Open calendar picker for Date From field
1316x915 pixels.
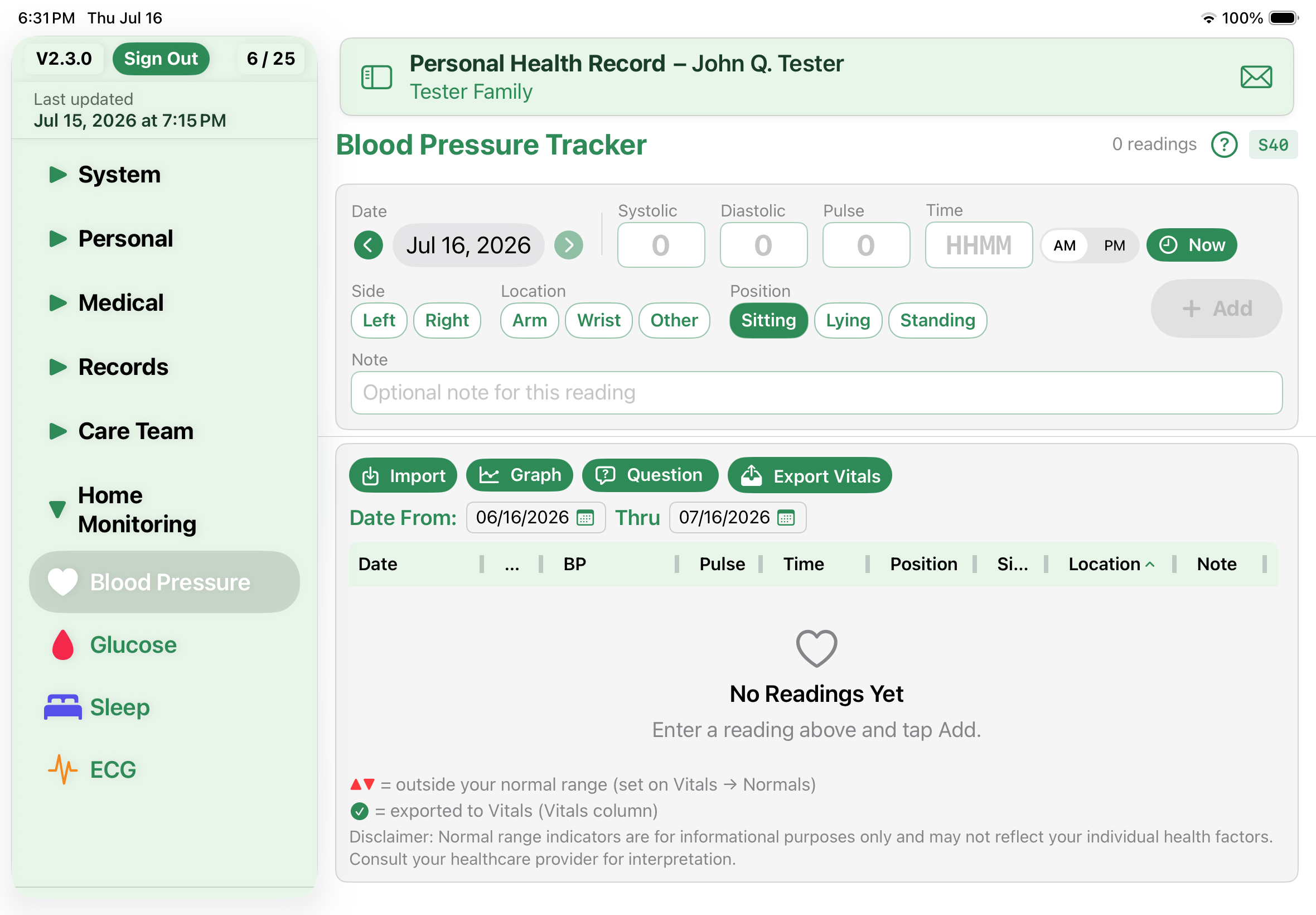click(x=585, y=518)
